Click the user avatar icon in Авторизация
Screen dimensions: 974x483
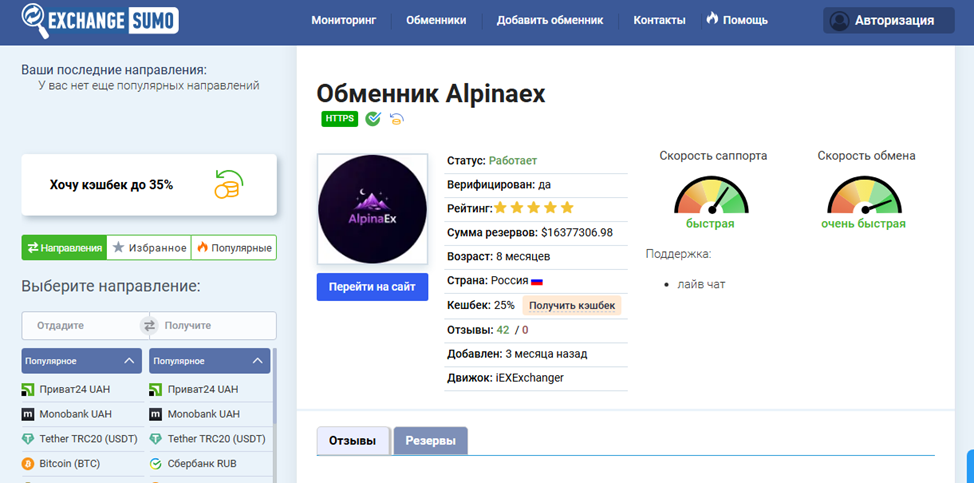pos(839,20)
